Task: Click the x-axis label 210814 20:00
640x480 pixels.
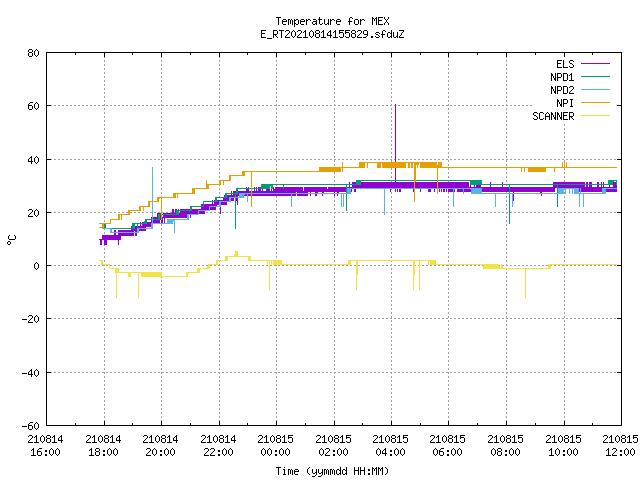Action: 160,445
